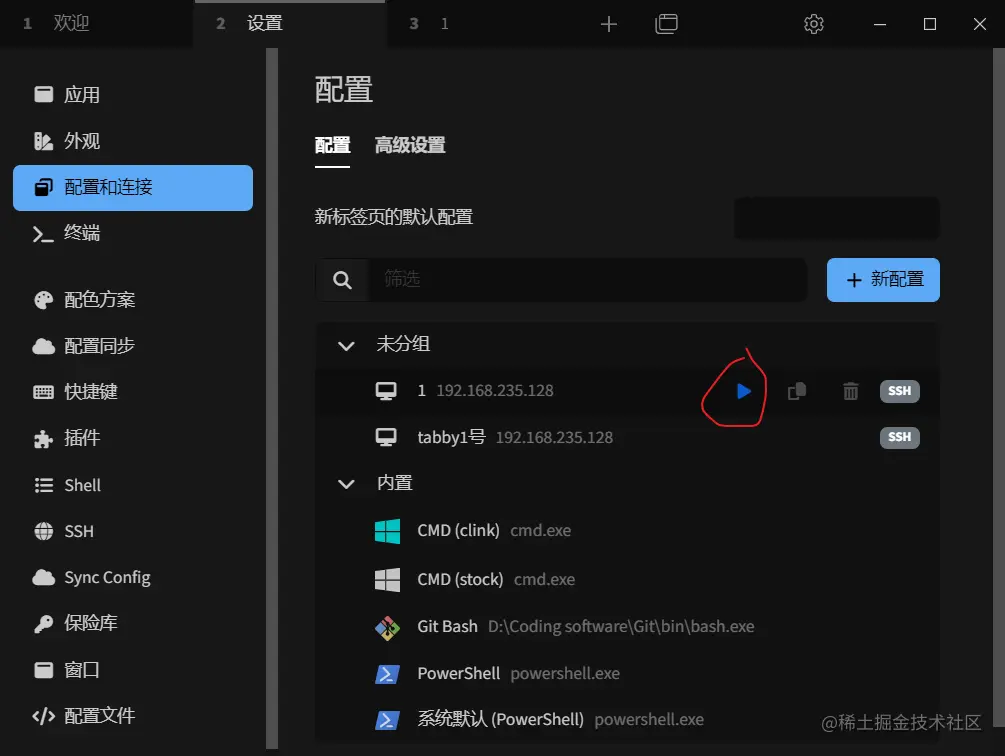Viewport: 1005px width, 756px height.
Task: Select Git Bash profile row
Action: [x=628, y=627]
